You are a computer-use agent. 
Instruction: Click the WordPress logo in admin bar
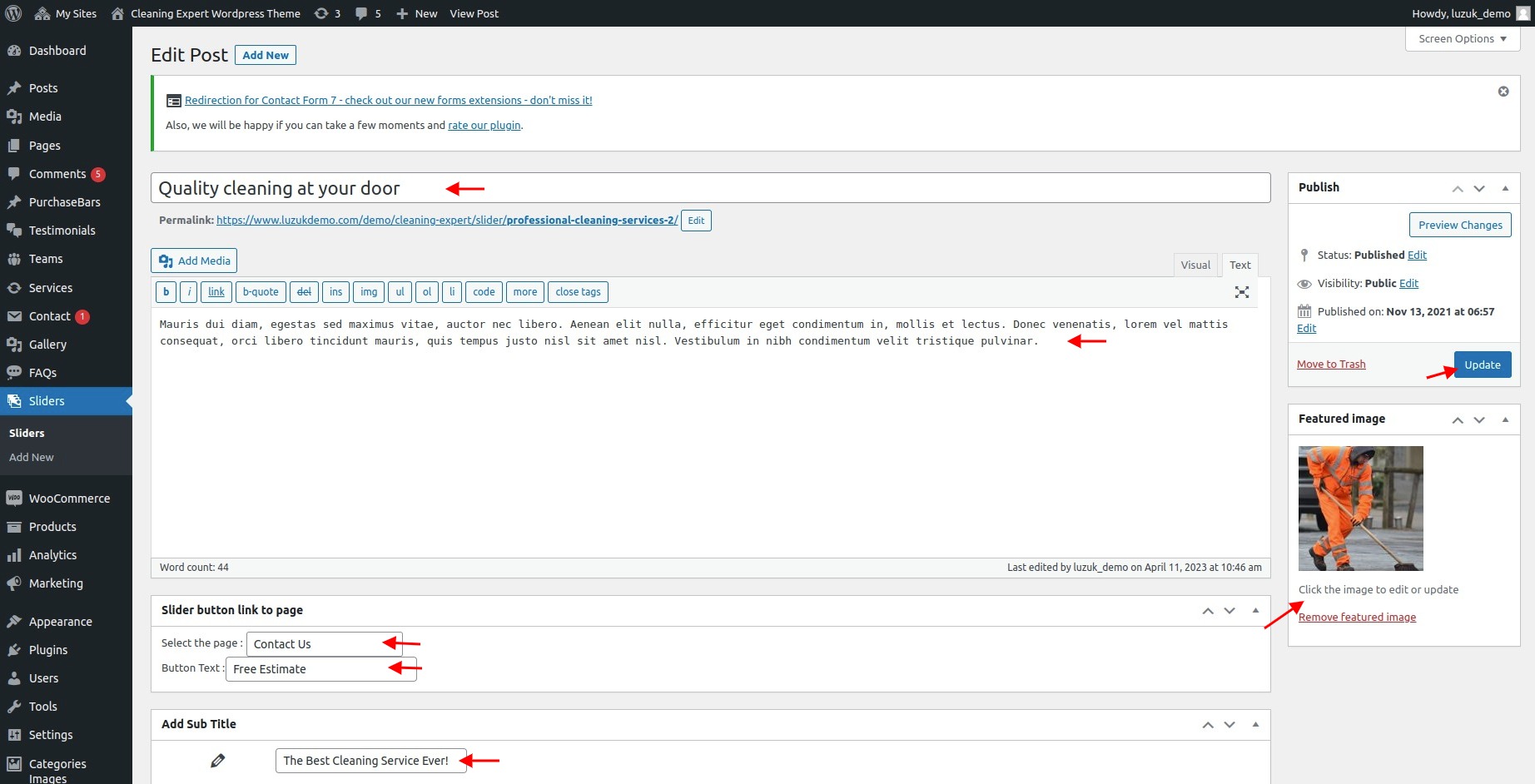coord(13,13)
